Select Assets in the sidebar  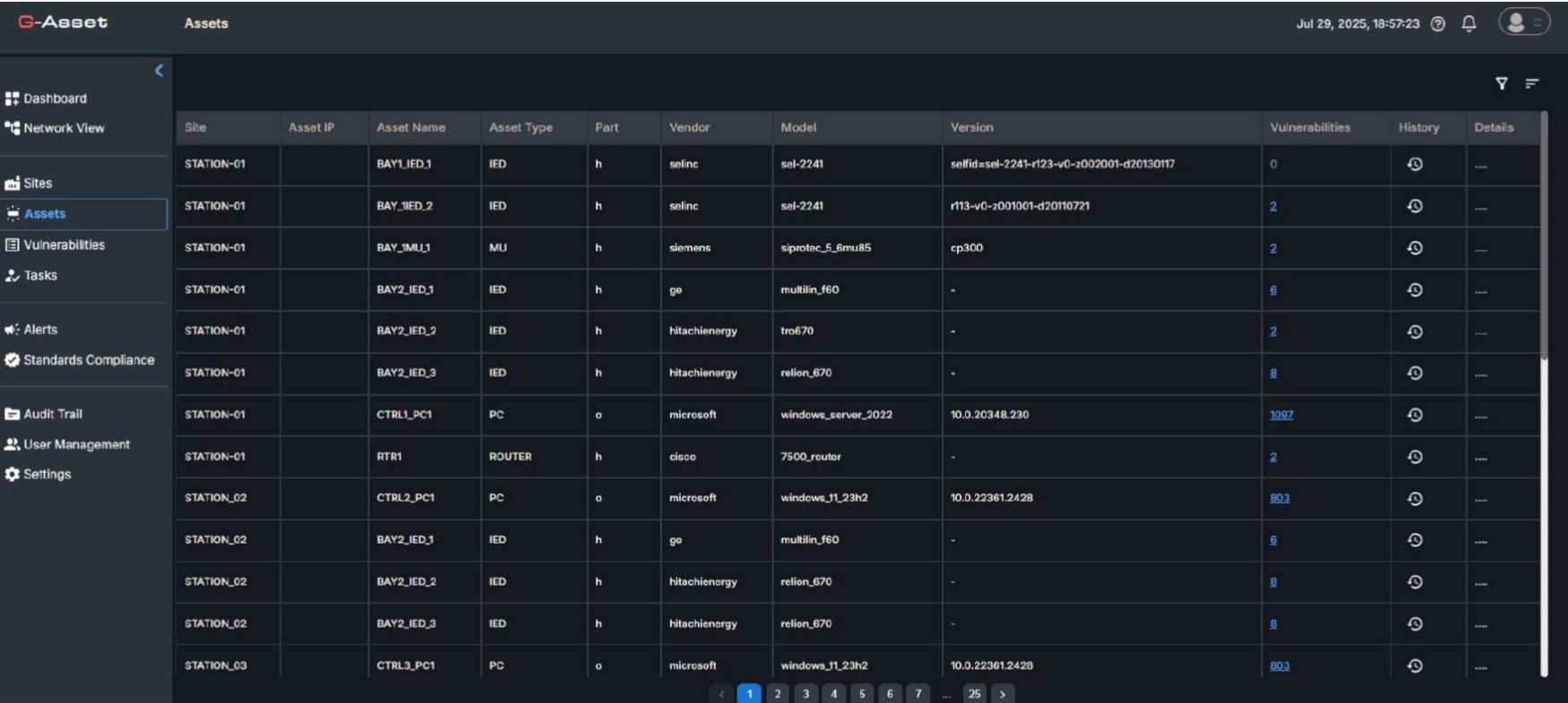(x=84, y=214)
